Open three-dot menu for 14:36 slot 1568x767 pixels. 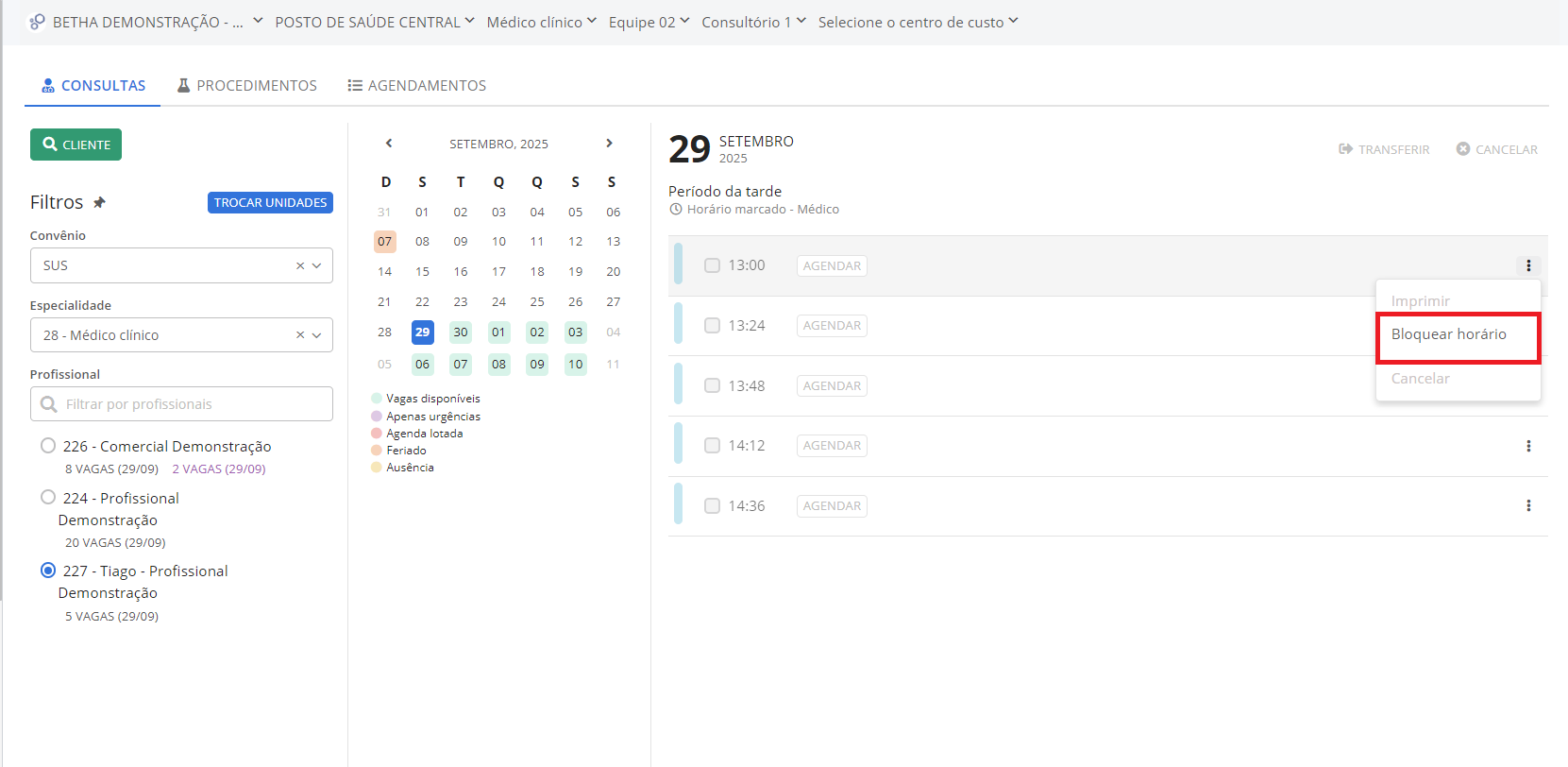[1528, 506]
